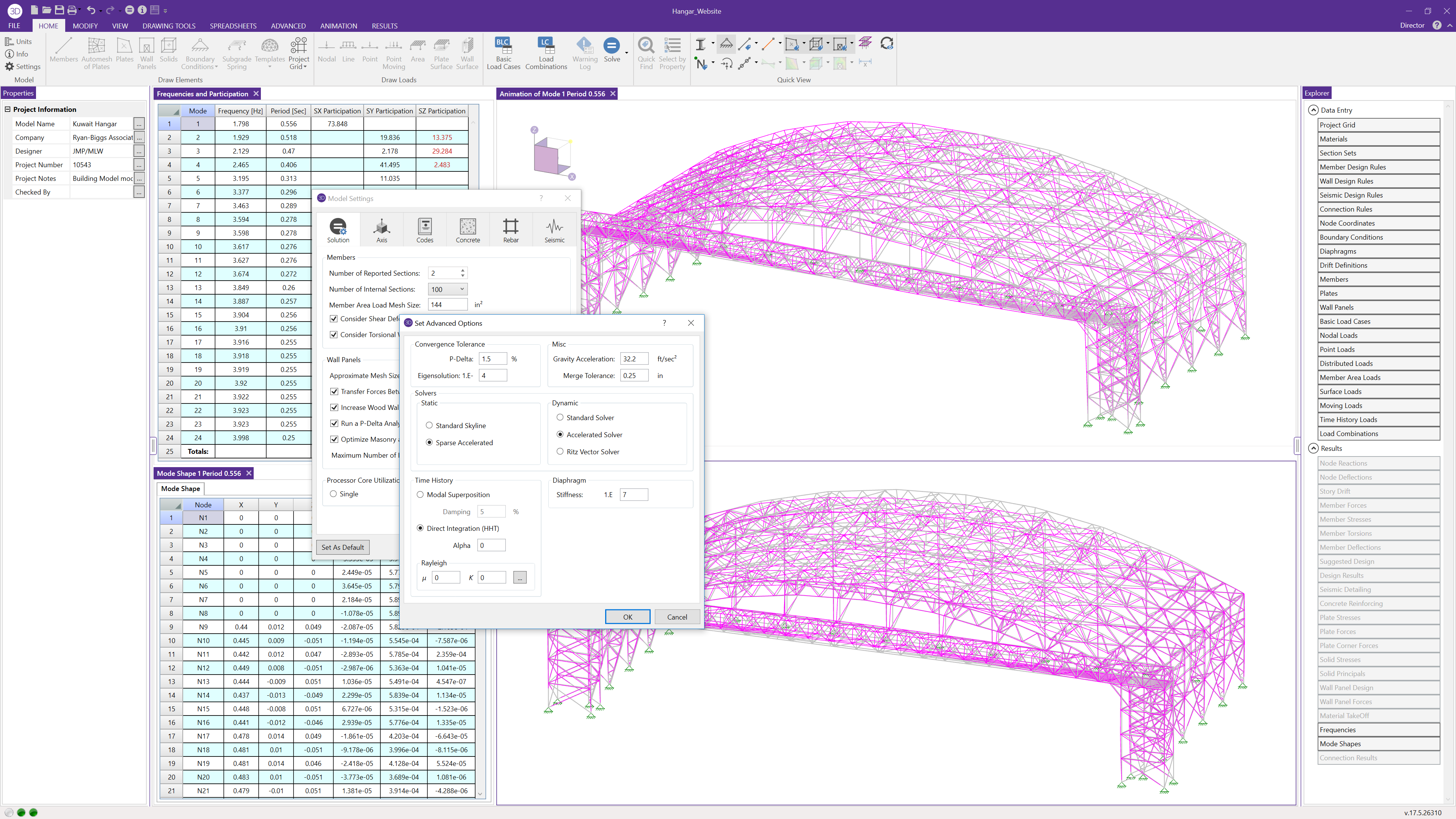
Task: Collapse the Data Entry explorer section
Action: click(x=1313, y=110)
